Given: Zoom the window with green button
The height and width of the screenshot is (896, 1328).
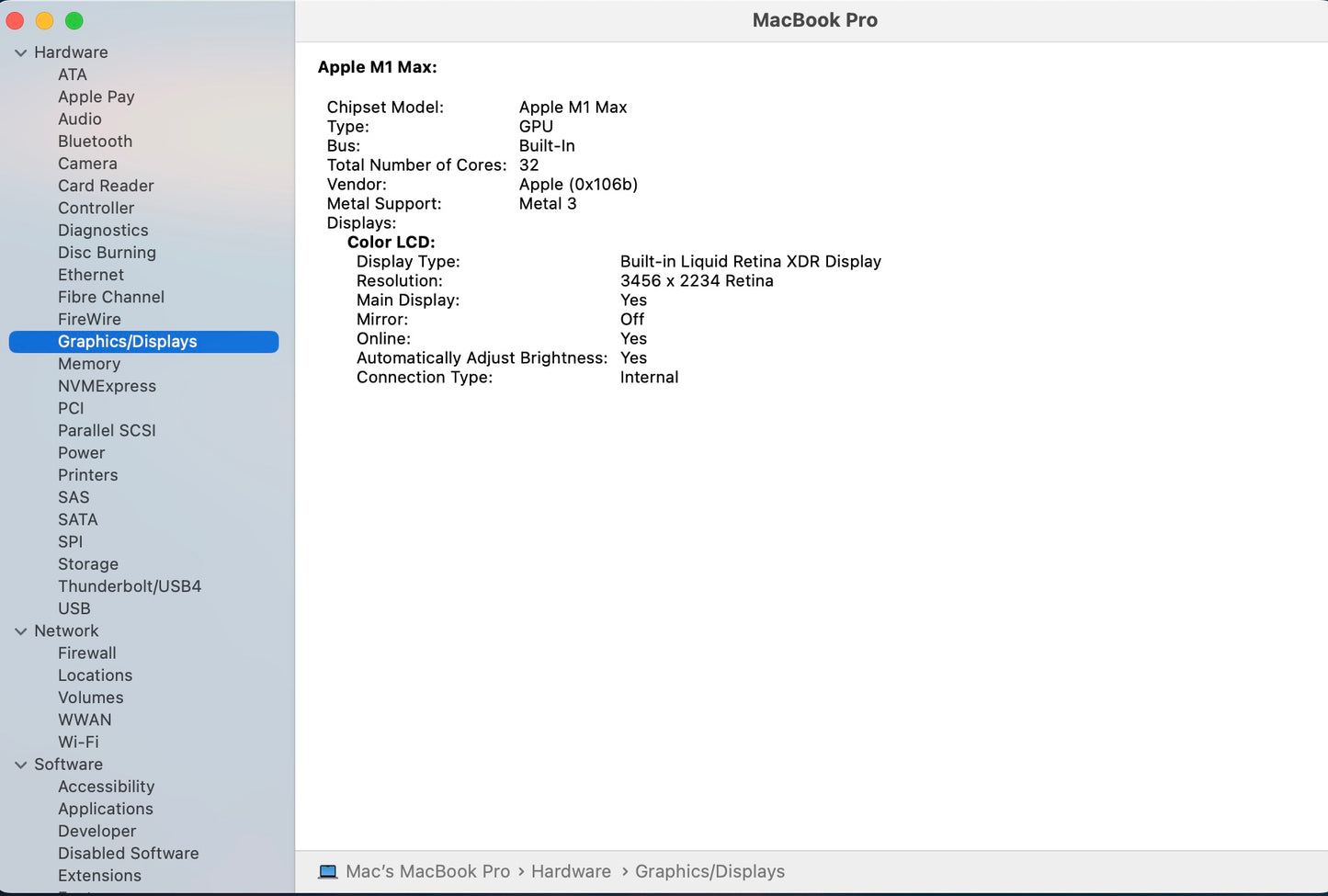Looking at the screenshot, I should (x=74, y=20).
